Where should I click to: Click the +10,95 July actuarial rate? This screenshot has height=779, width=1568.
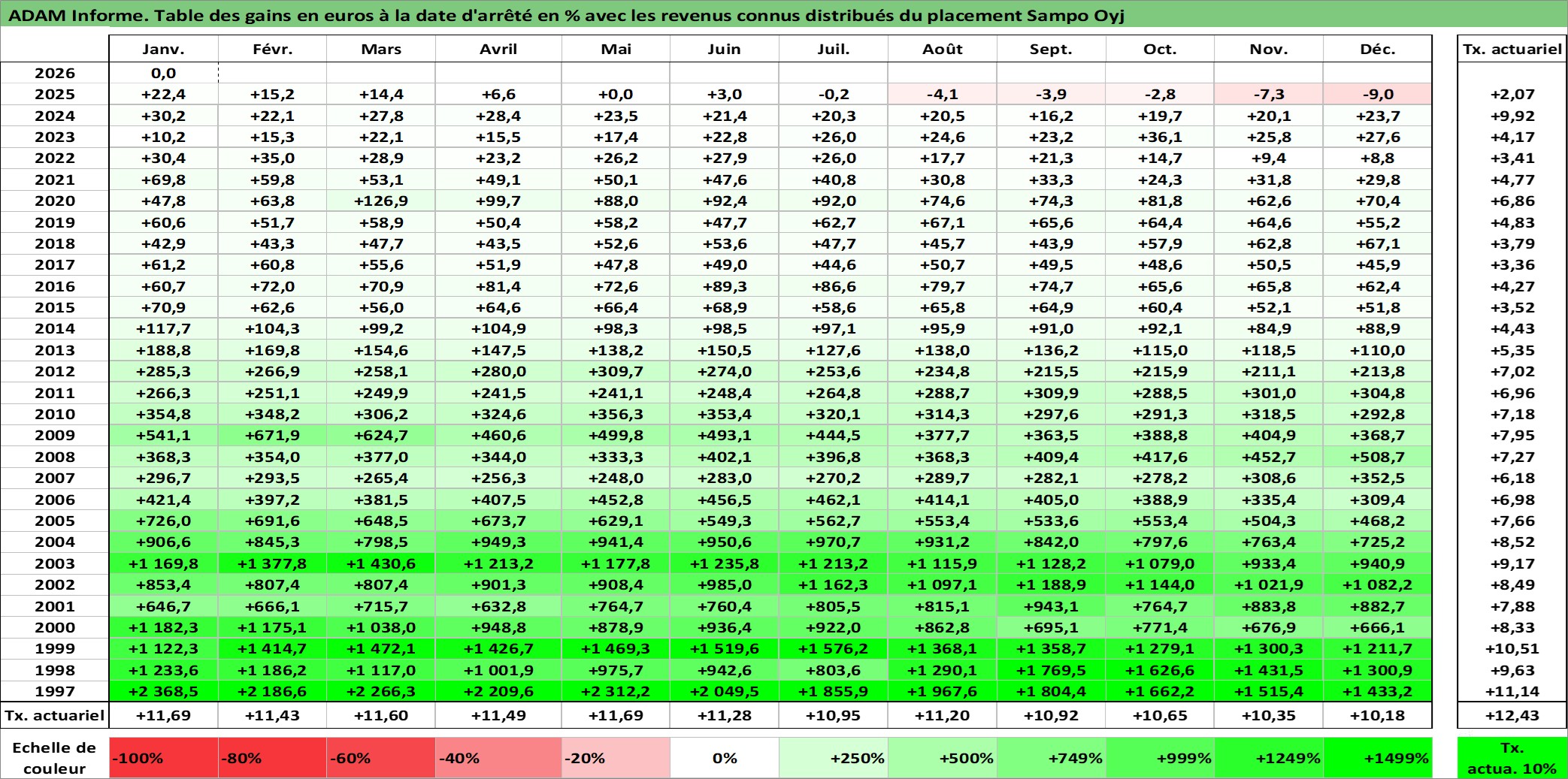pyautogui.click(x=833, y=715)
